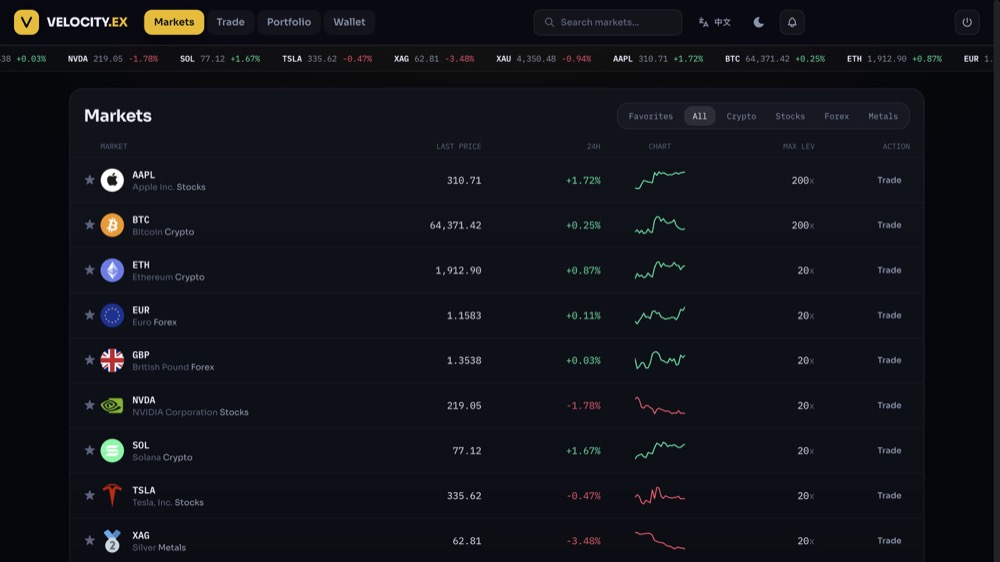Click Trade for SOL row
This screenshot has width=1000, height=562.
pos(889,450)
